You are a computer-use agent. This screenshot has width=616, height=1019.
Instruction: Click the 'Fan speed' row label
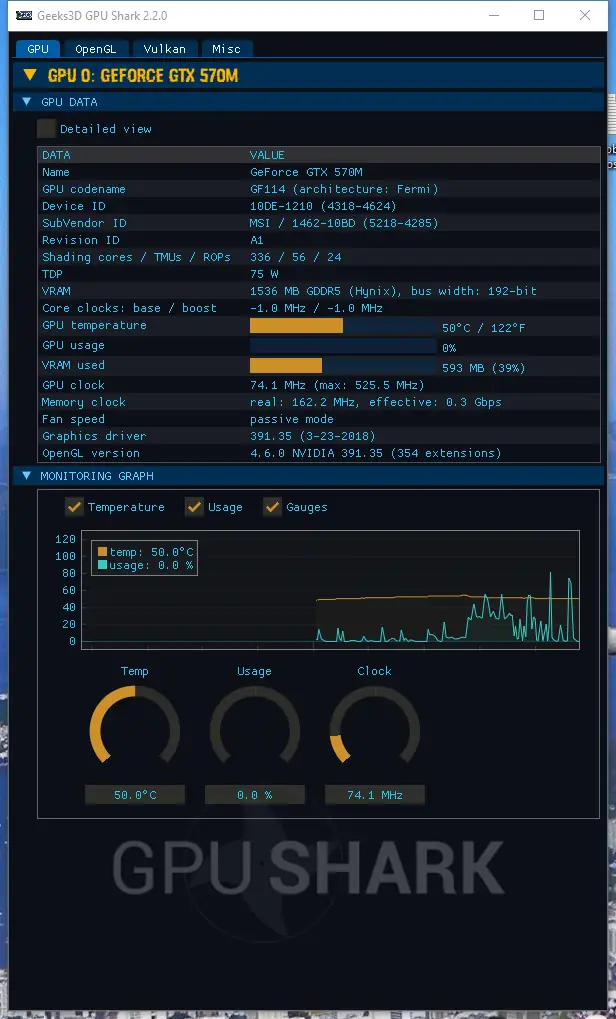coord(73,419)
